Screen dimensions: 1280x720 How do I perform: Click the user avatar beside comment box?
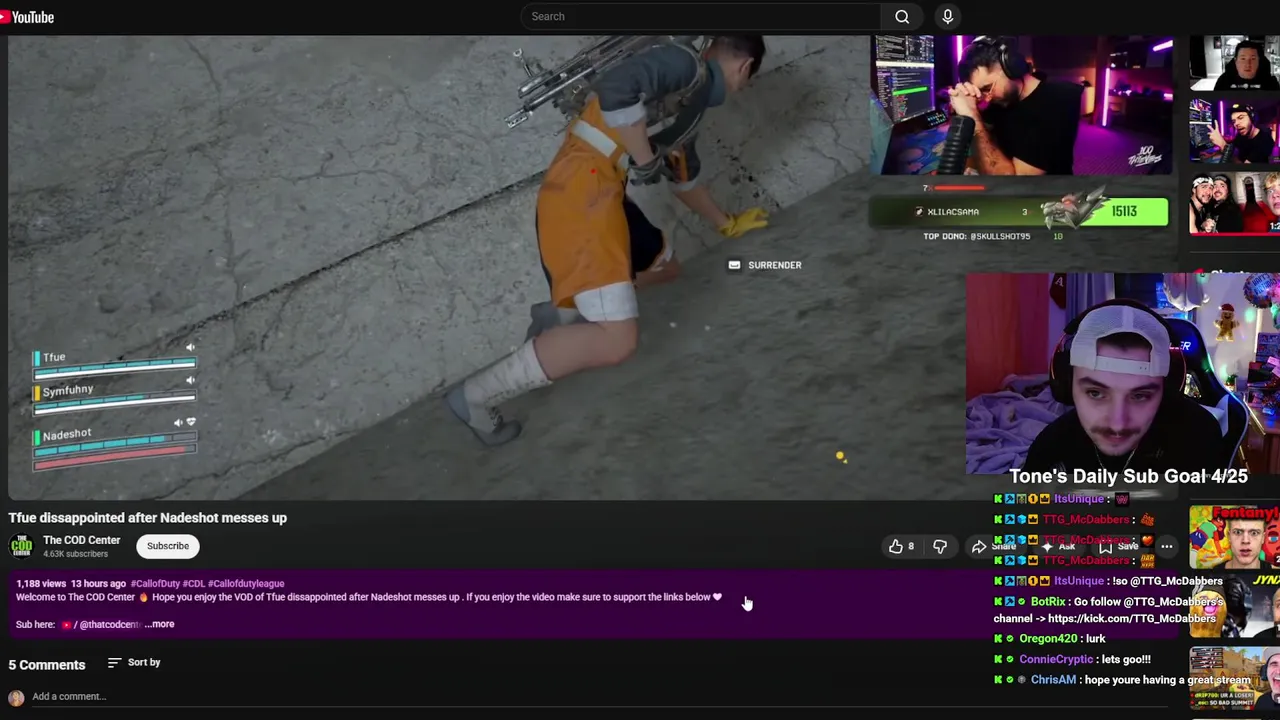(16, 698)
